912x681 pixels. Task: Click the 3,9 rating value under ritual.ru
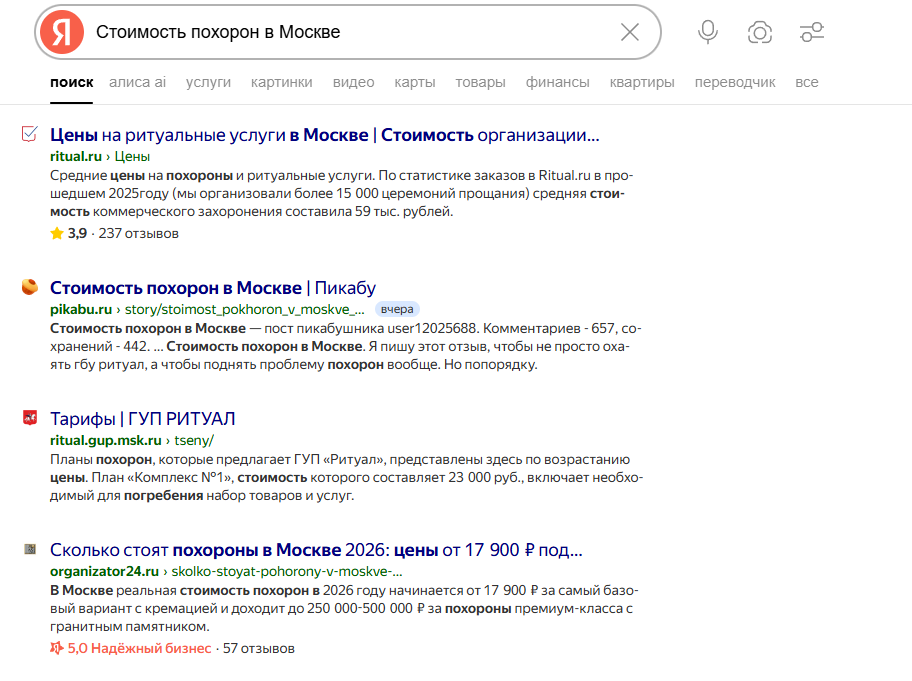pos(77,234)
